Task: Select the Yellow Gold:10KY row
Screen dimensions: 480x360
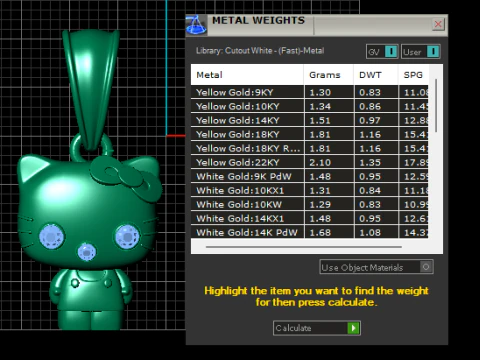Action: pos(310,106)
